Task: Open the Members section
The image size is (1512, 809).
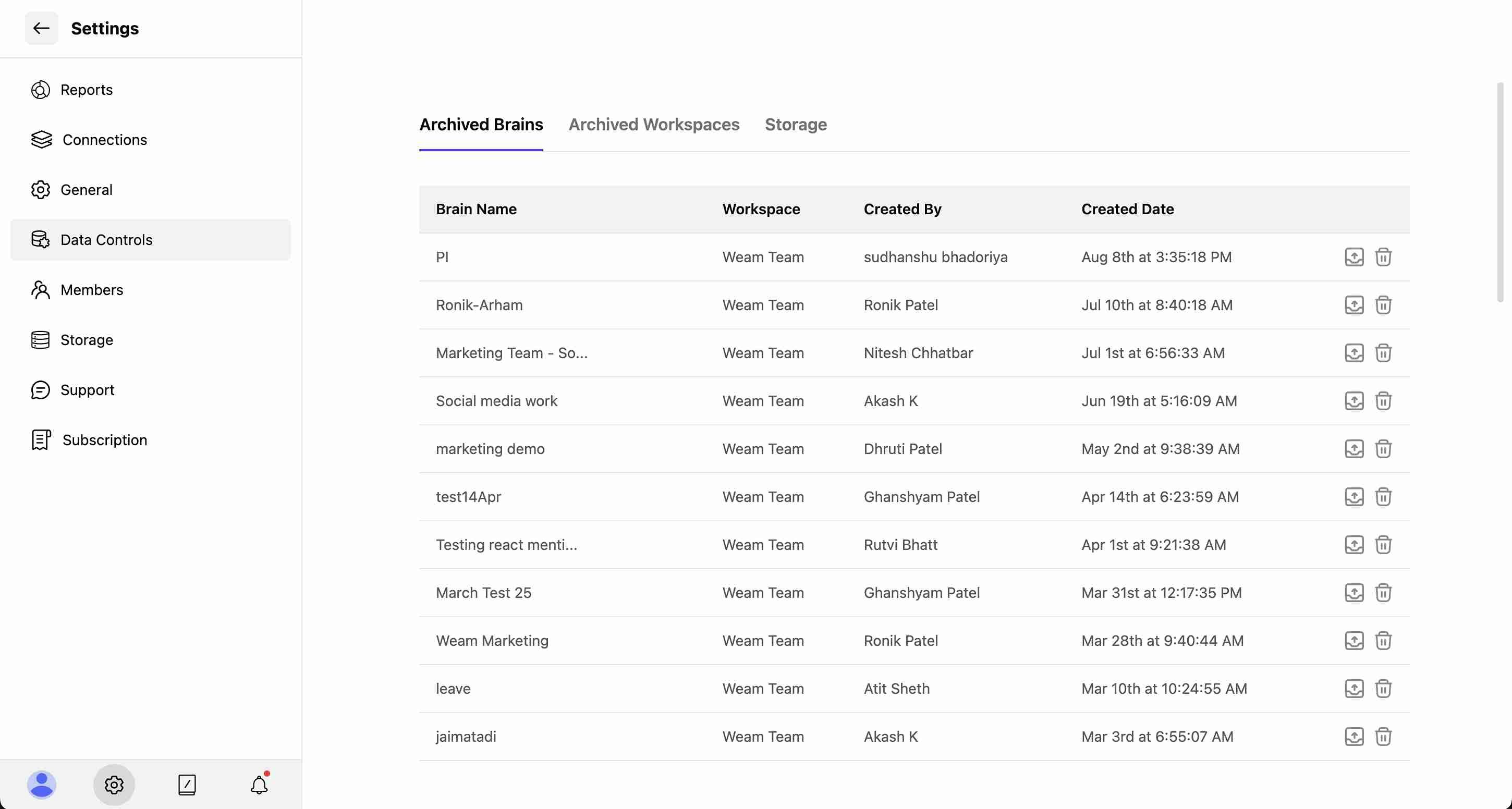Action: [150, 290]
